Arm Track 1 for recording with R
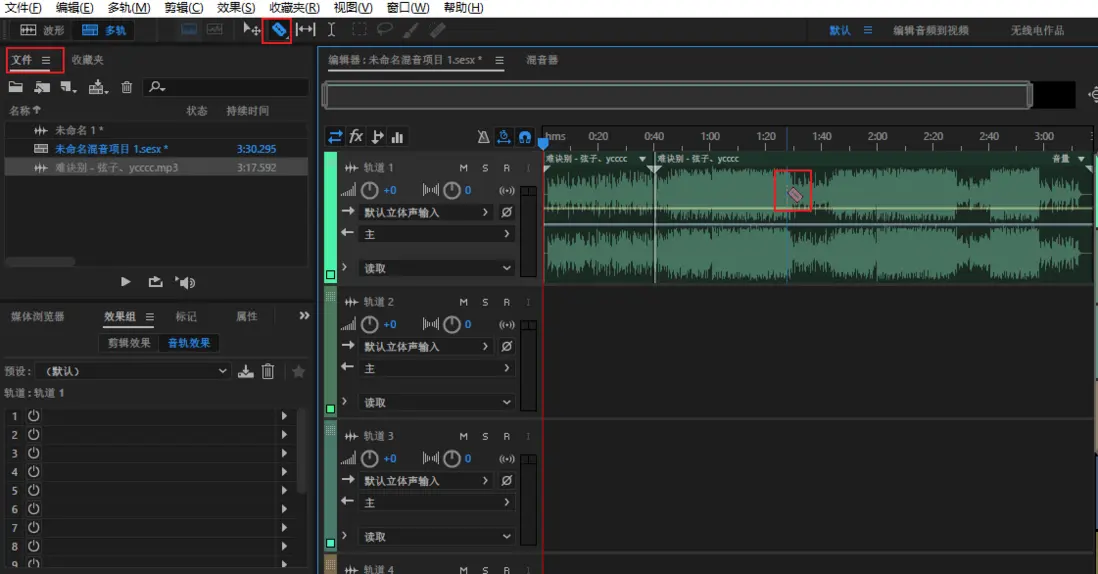 506,168
